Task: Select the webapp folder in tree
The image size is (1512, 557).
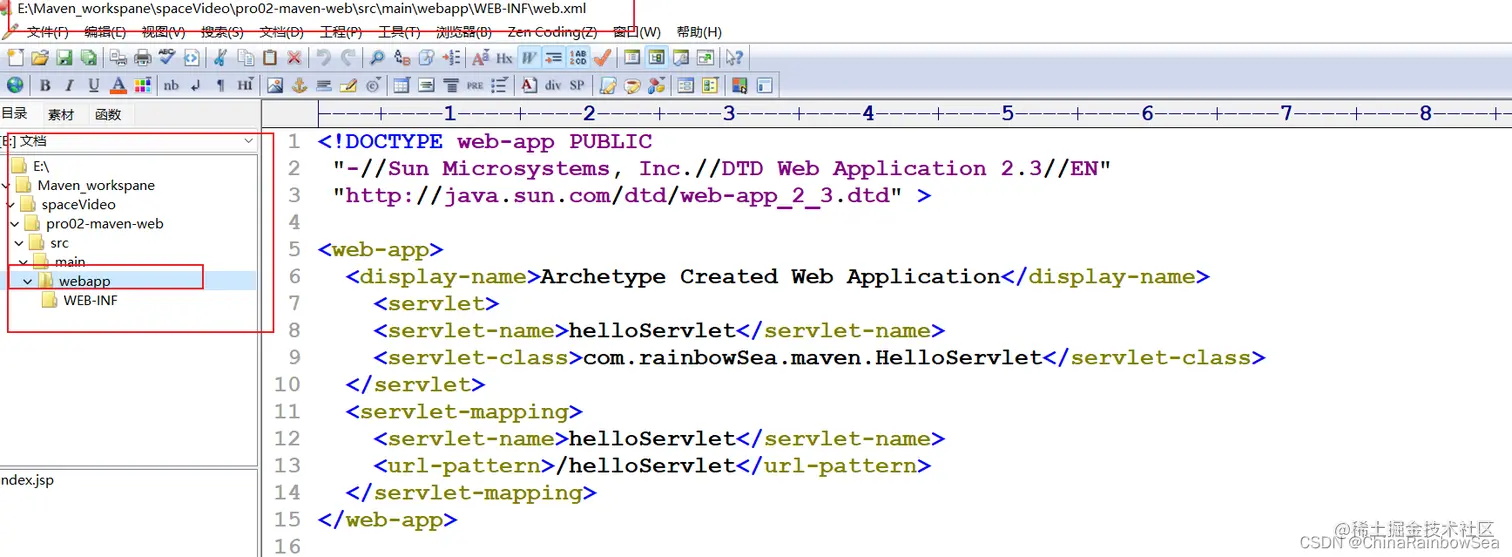Action: tap(84, 281)
